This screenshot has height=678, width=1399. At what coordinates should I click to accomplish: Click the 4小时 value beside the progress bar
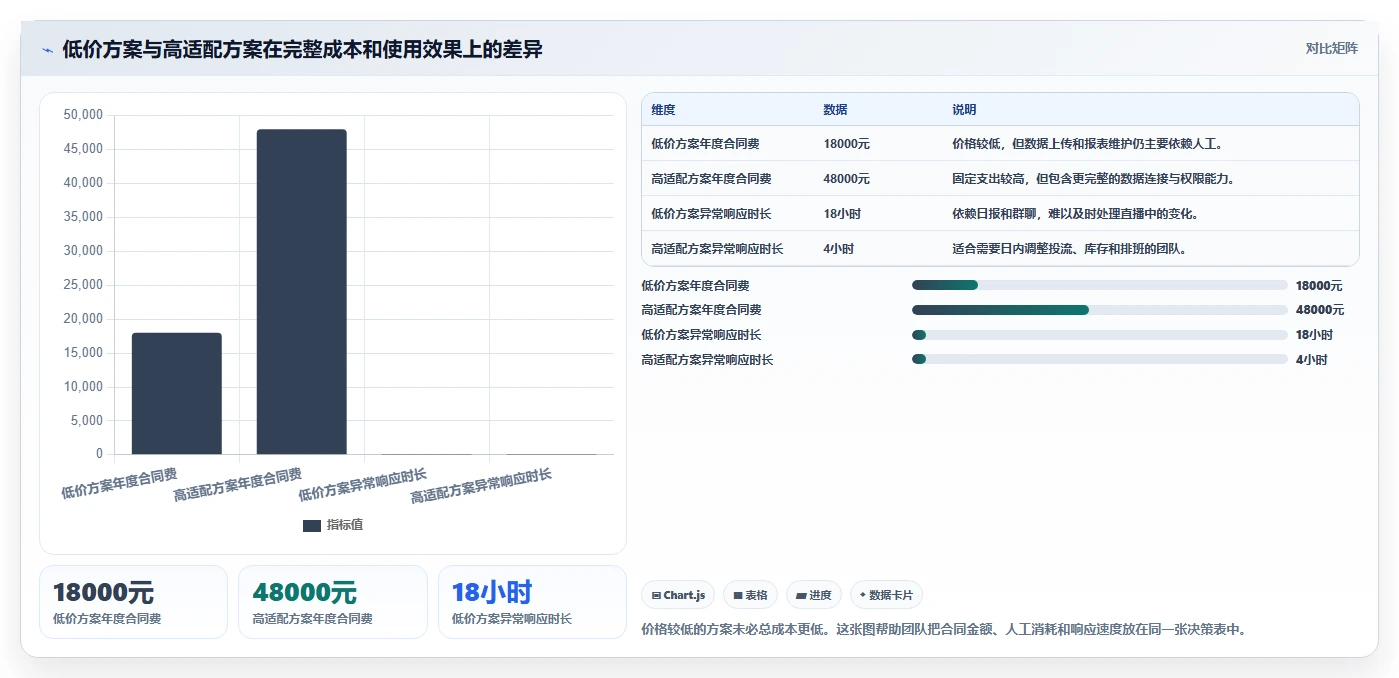click(x=1312, y=359)
